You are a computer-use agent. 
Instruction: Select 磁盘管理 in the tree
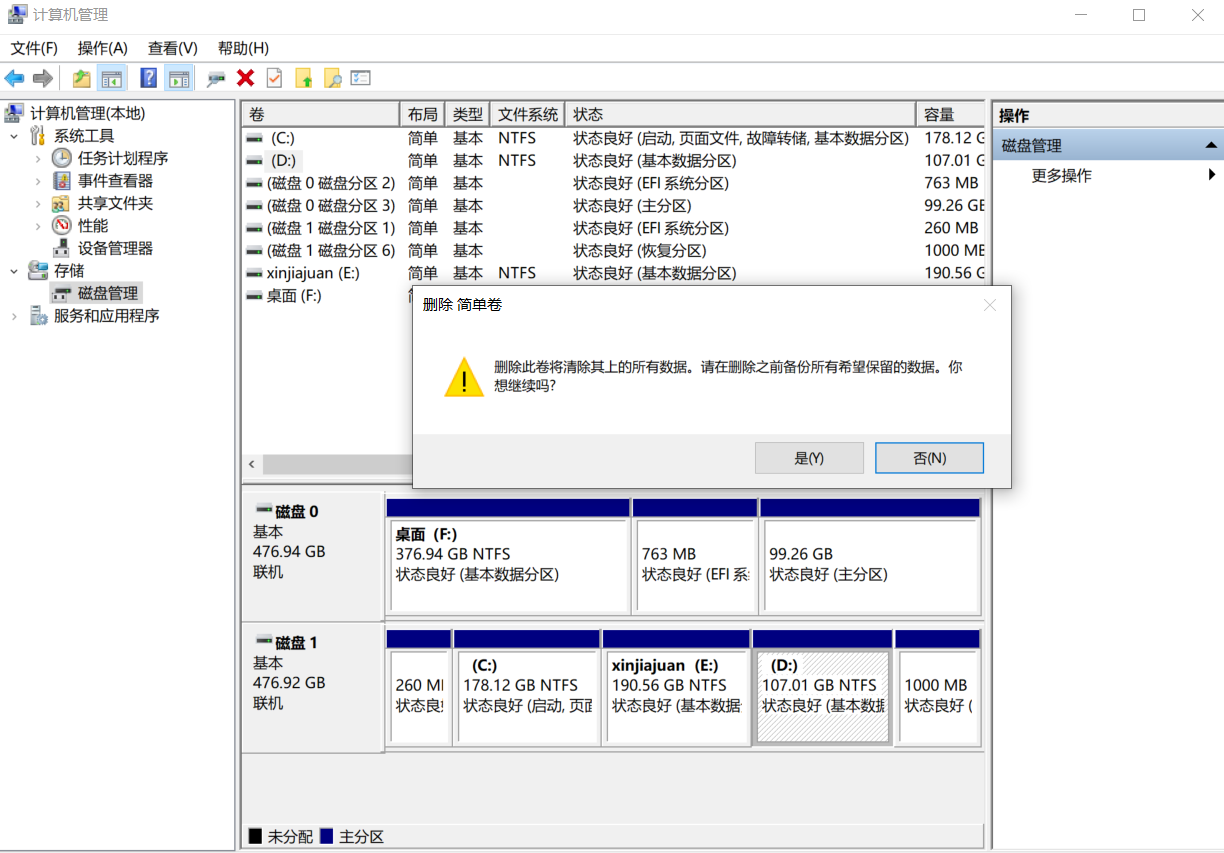click(108, 293)
